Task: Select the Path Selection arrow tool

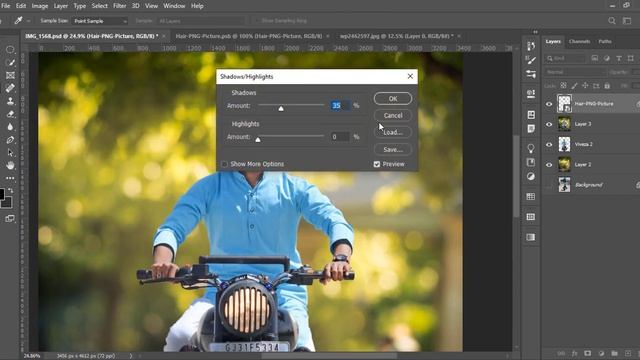Action: (x=10, y=153)
